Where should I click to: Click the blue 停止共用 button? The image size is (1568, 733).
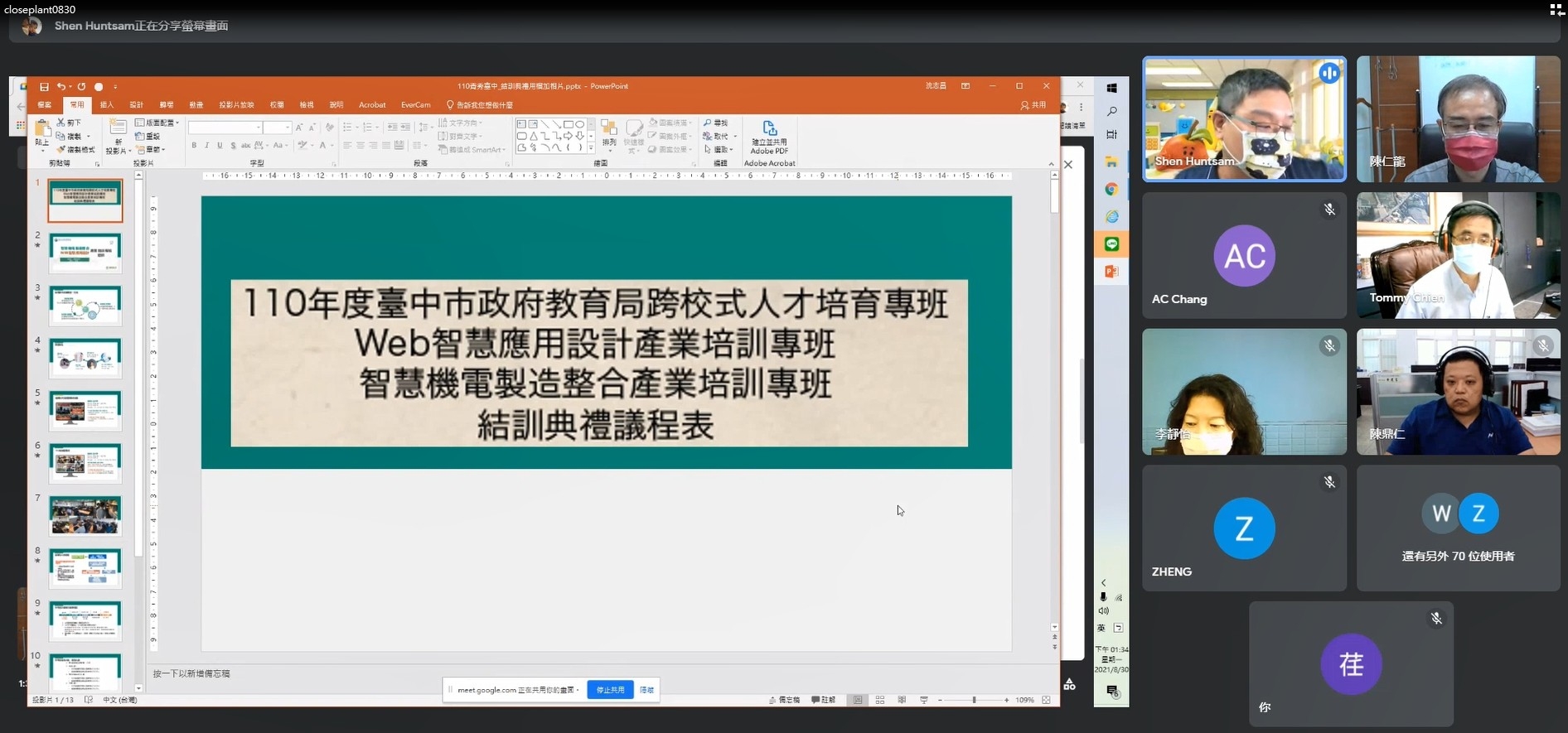pos(610,690)
